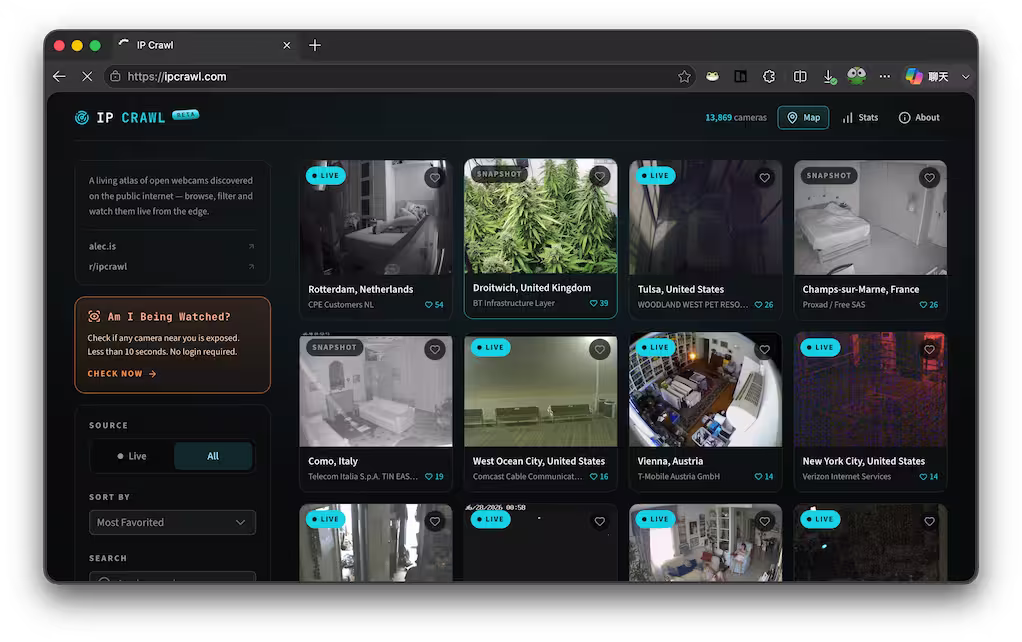Stop page loading with the X button
1022x642 pixels.
tap(87, 76)
